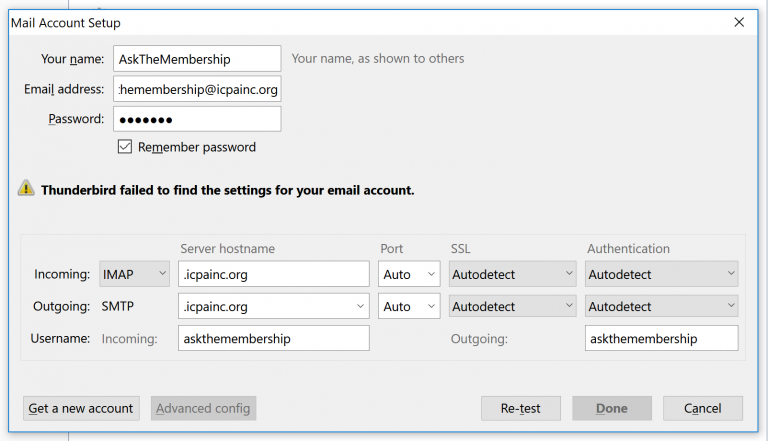Click the Incoming server hostname field
This screenshot has height=441, width=768.
coord(273,274)
